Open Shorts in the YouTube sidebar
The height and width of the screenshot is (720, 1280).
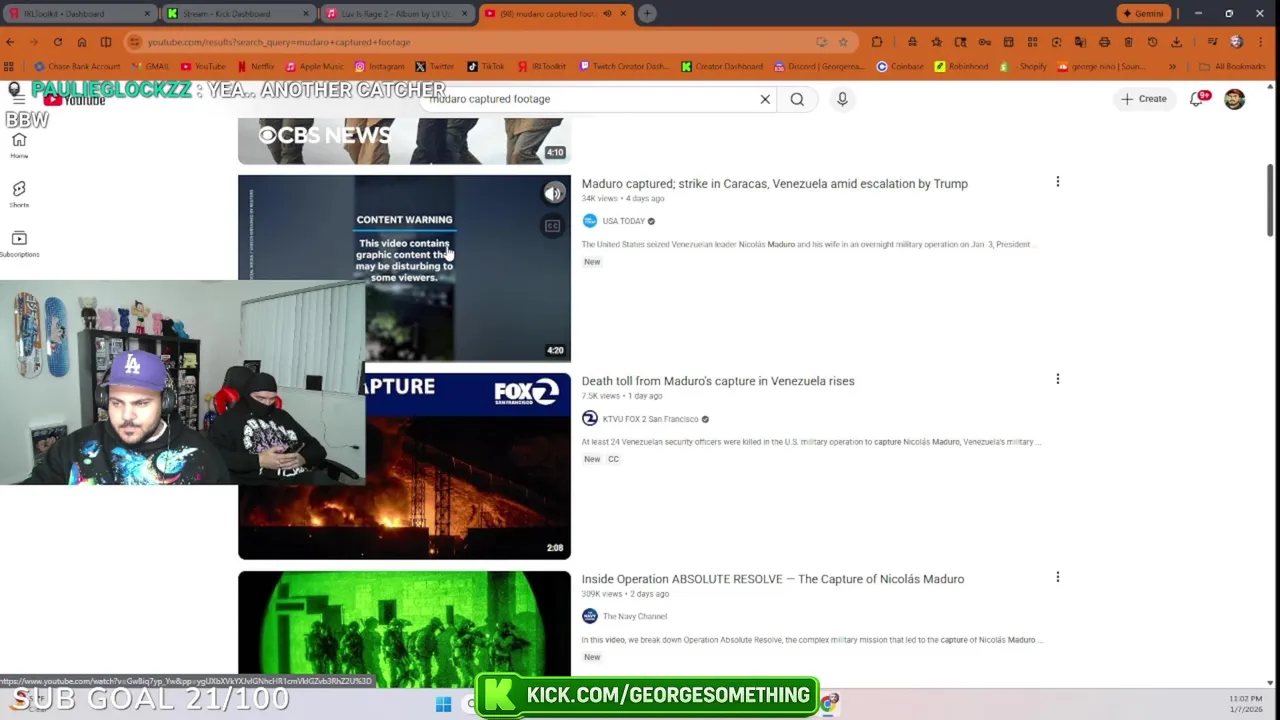(19, 194)
